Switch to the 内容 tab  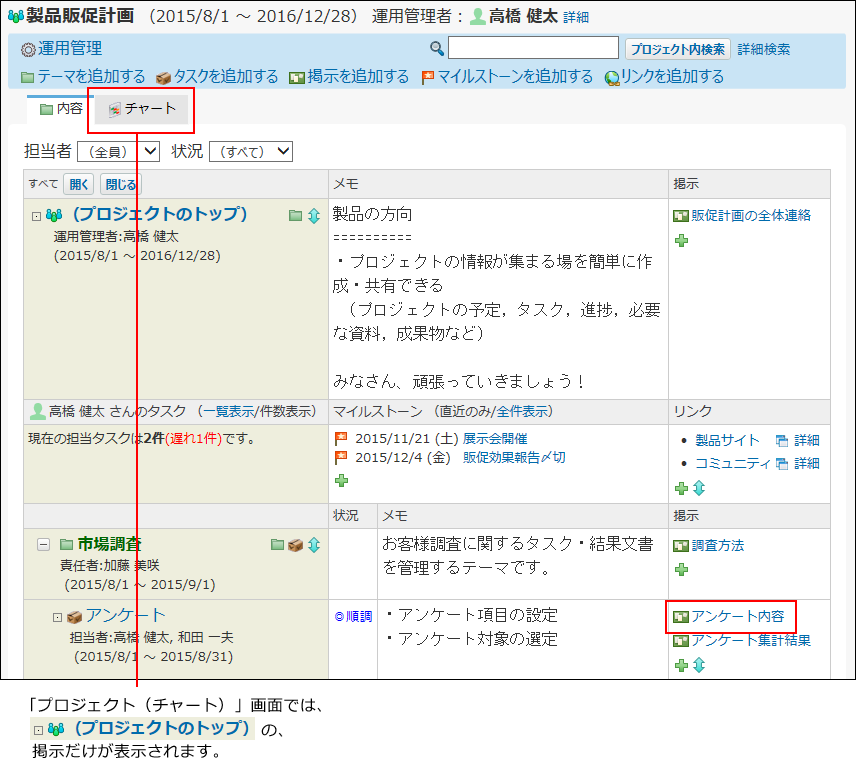coord(61,109)
